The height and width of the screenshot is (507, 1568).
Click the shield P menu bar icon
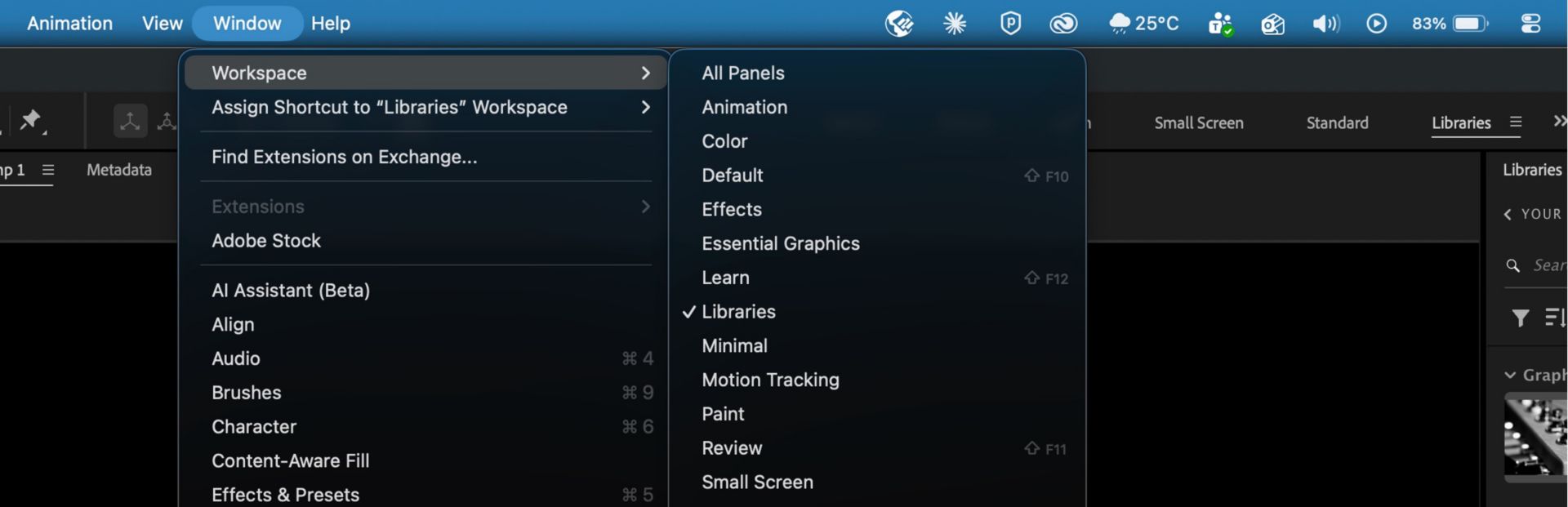(1010, 24)
